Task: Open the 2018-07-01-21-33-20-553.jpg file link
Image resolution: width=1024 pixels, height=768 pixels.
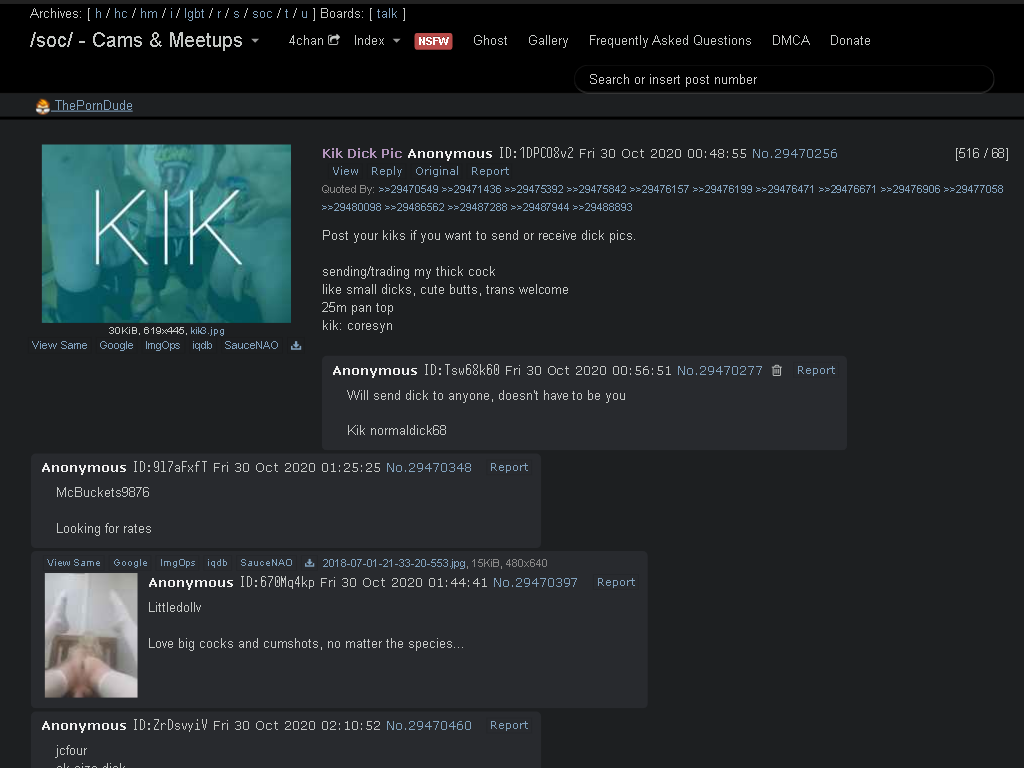Action: 394,563
